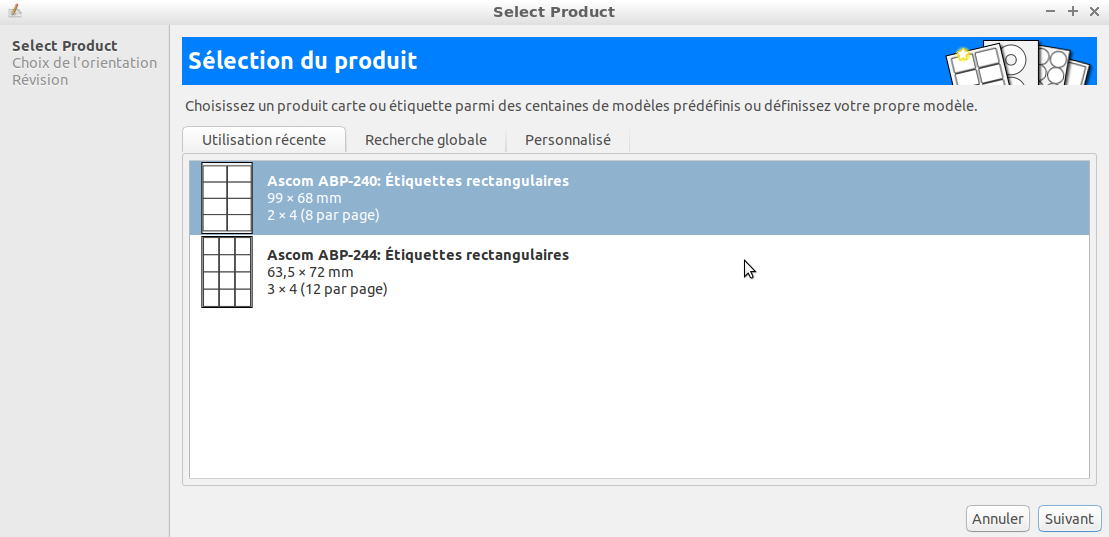Select the ABP-240 two-column label sheet thumbnail

click(226, 198)
